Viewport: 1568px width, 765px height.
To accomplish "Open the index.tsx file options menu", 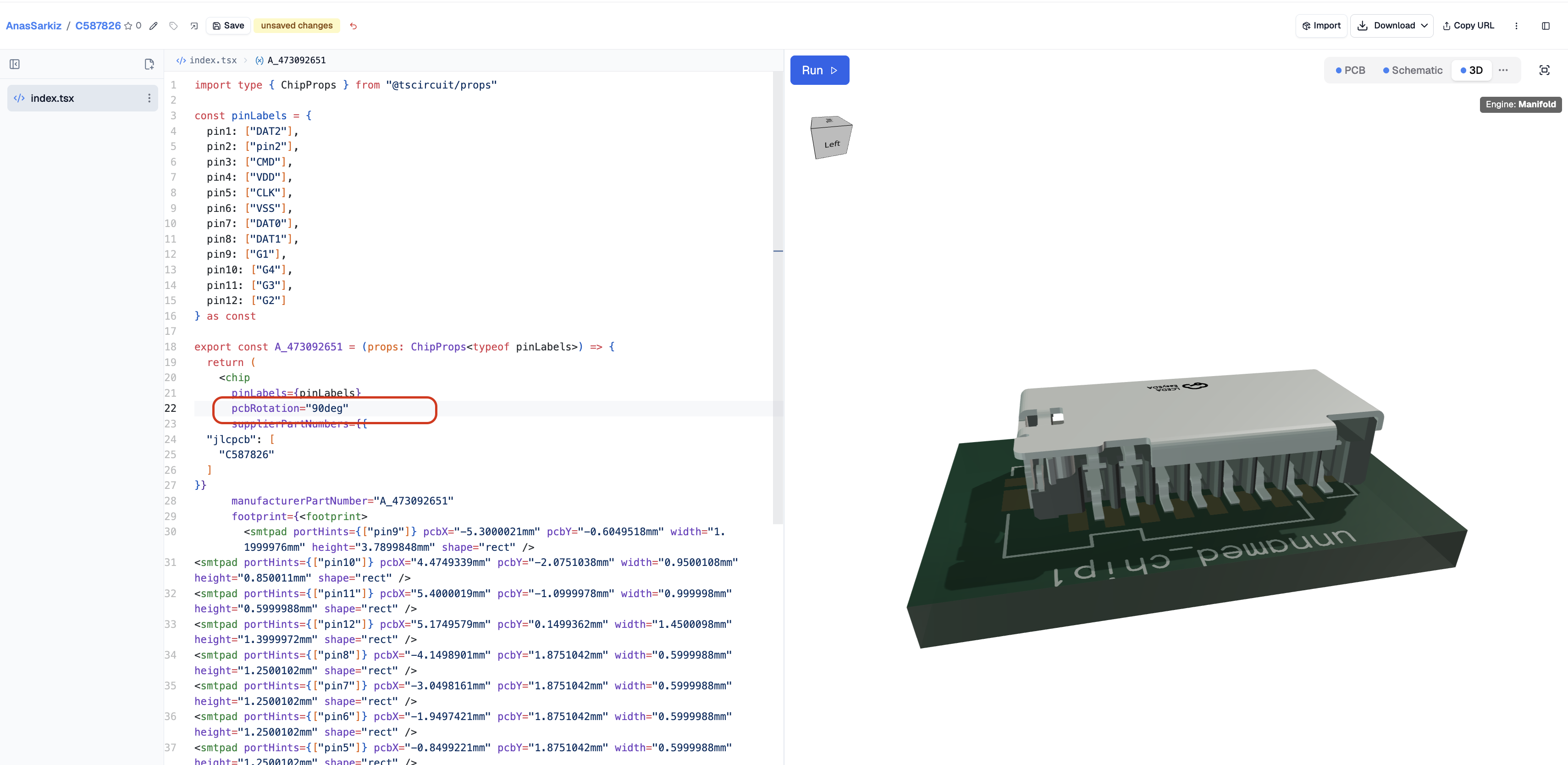I will (x=149, y=98).
